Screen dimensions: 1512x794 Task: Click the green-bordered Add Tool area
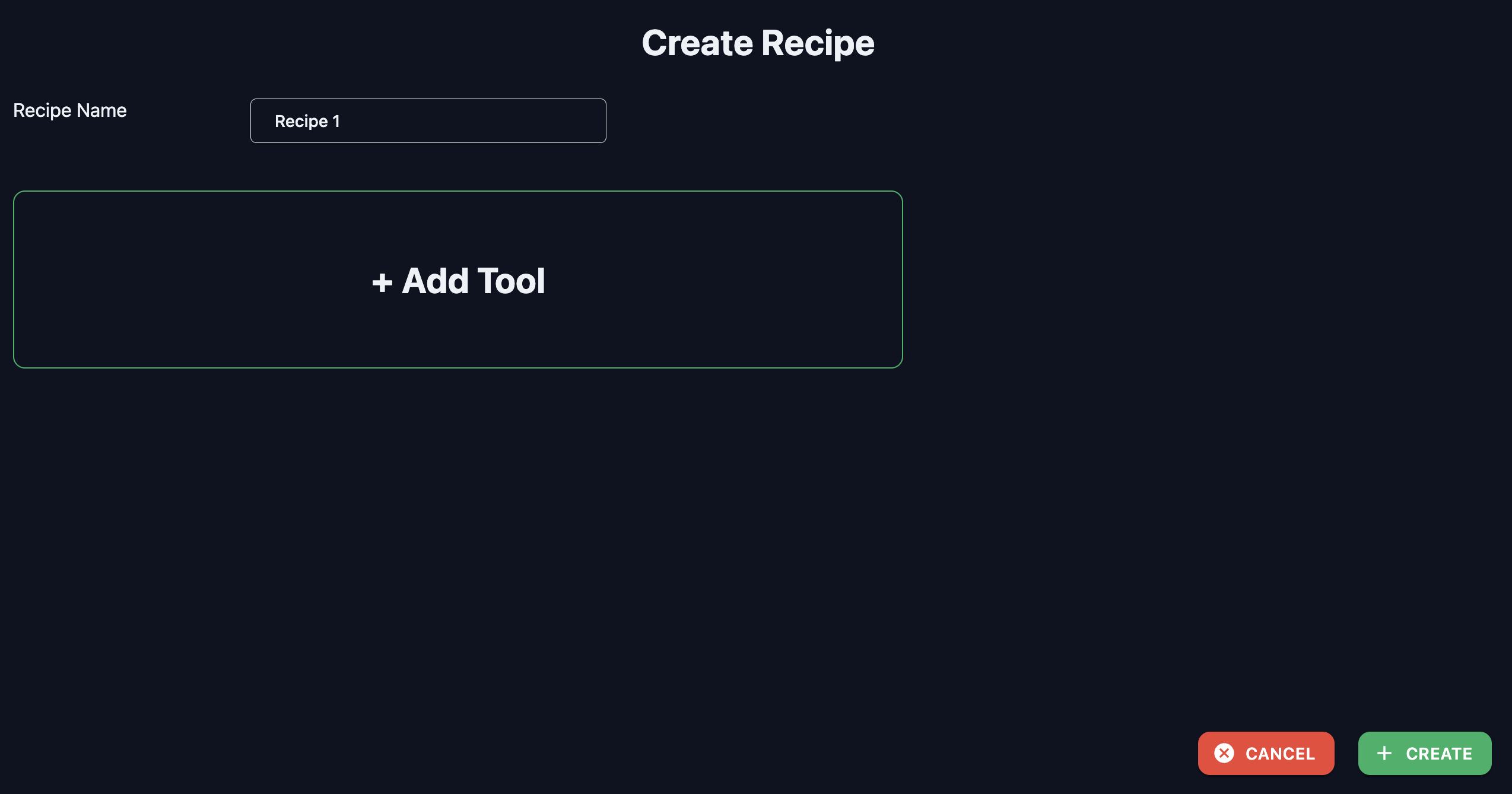pyautogui.click(x=458, y=279)
